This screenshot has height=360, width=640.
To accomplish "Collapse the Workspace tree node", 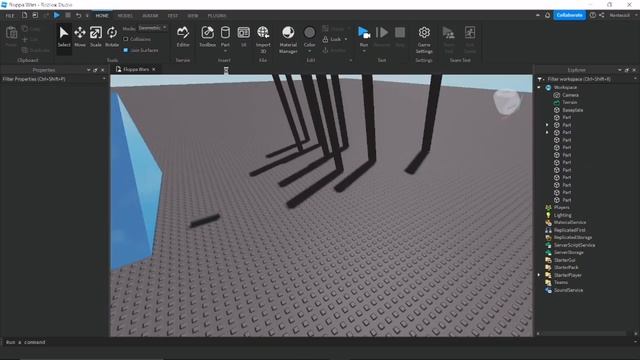I will (x=539, y=87).
